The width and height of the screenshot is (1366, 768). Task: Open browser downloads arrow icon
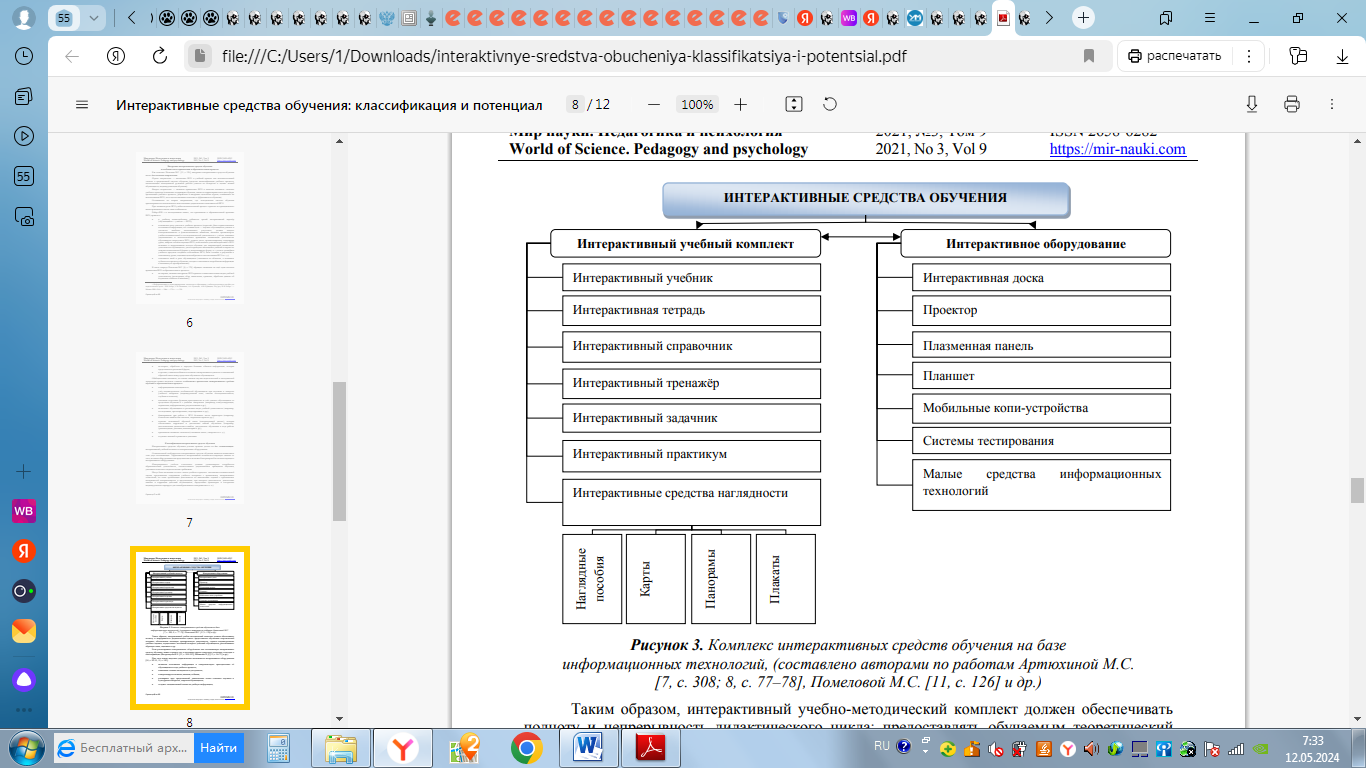[1341, 56]
